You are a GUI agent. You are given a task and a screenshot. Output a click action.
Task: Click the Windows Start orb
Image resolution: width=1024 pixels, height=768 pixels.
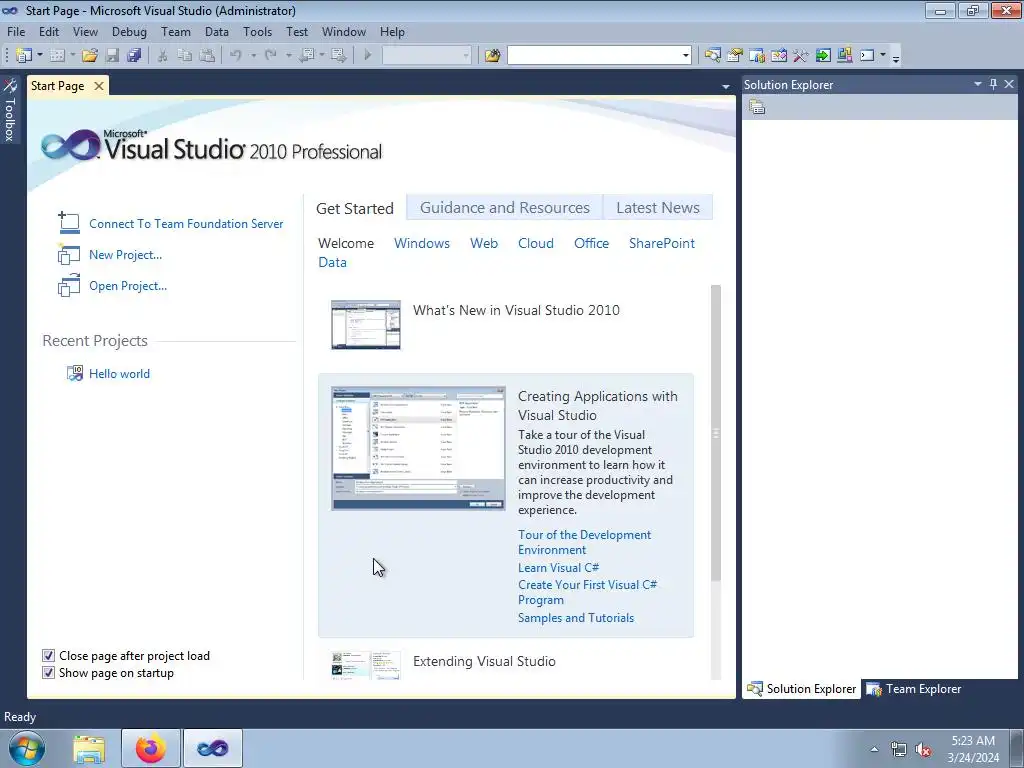tap(27, 748)
